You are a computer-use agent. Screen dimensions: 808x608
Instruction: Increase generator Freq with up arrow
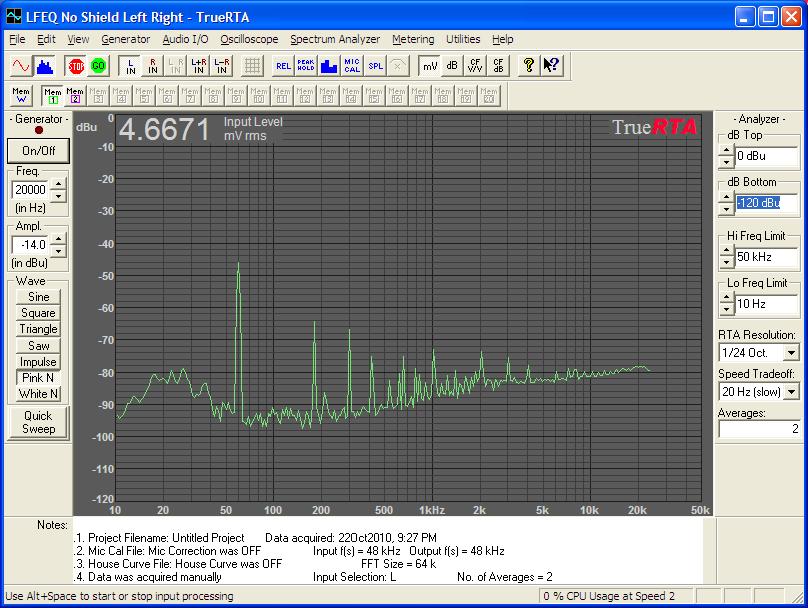coord(58,184)
